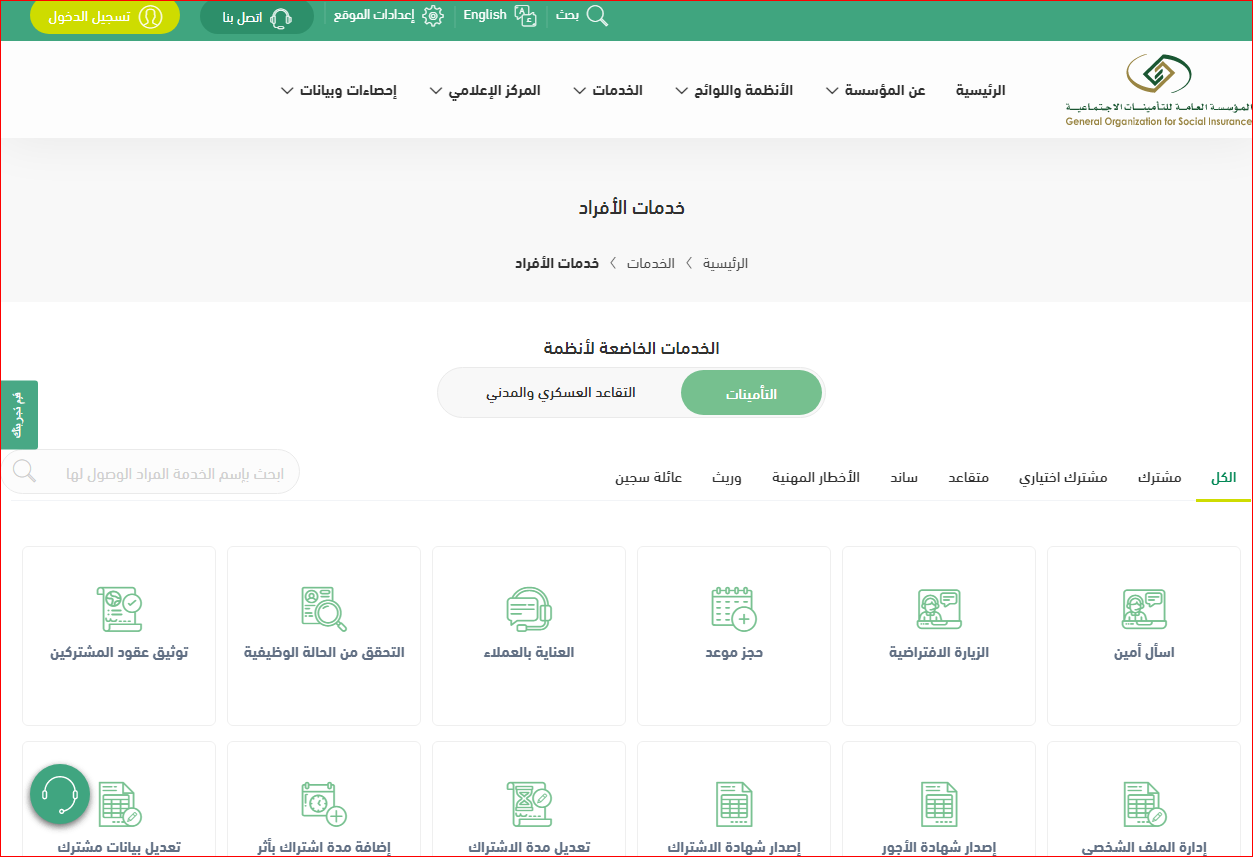Click the floating headset support button
Viewport: 1253px width, 857px height.
(60, 795)
